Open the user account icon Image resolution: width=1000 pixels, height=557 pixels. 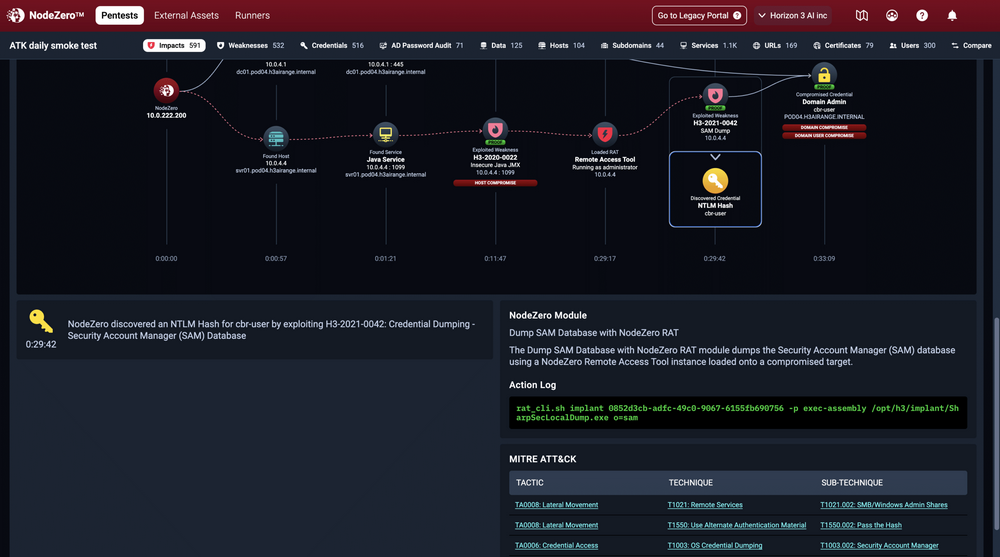(892, 16)
